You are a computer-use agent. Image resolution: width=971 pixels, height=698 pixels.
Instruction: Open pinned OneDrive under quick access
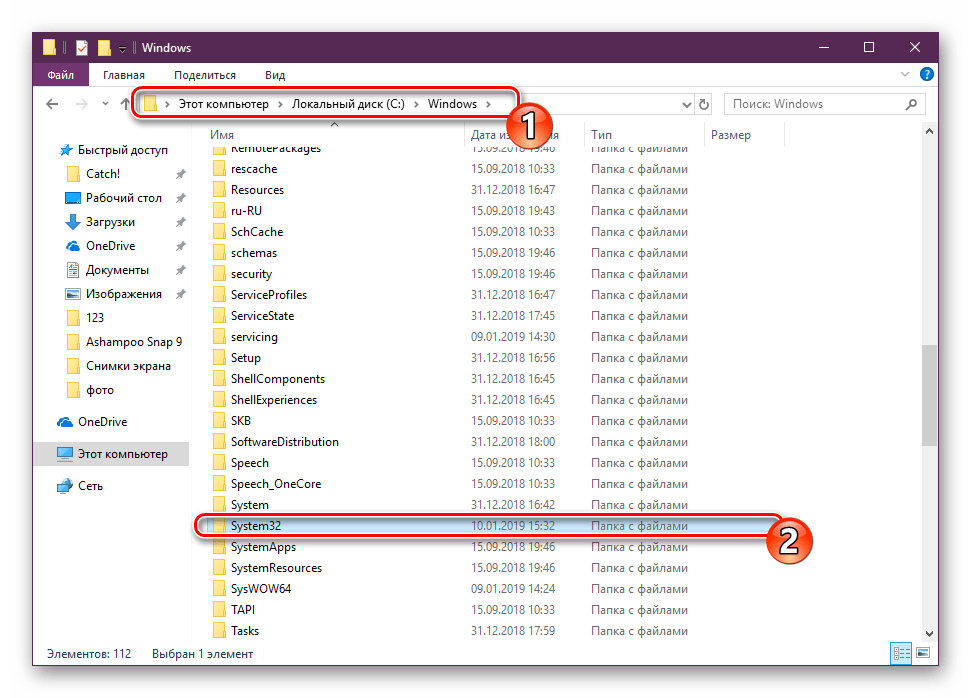[110, 246]
